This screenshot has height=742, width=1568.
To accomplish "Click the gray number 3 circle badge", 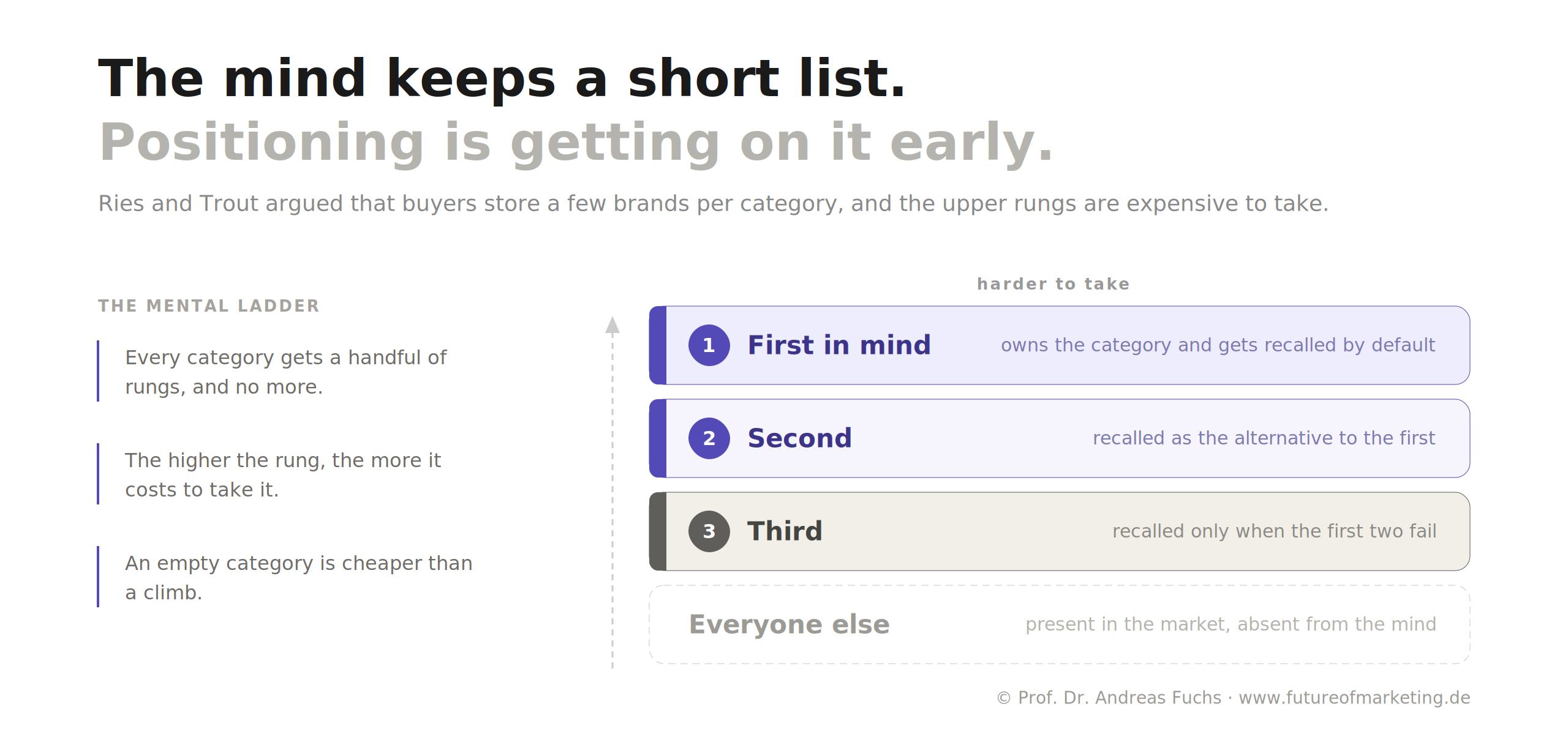I will click(x=709, y=531).
